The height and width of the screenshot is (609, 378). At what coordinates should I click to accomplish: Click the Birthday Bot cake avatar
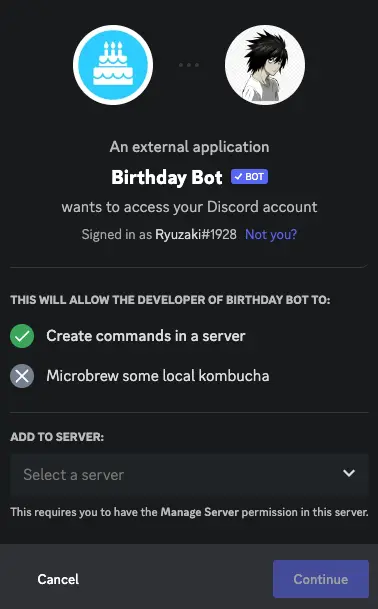coord(113,65)
